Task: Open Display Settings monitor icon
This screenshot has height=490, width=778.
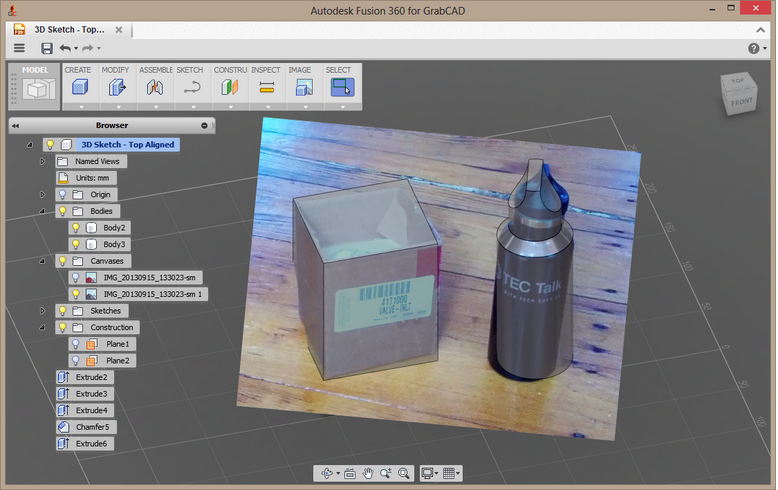Action: coord(427,473)
